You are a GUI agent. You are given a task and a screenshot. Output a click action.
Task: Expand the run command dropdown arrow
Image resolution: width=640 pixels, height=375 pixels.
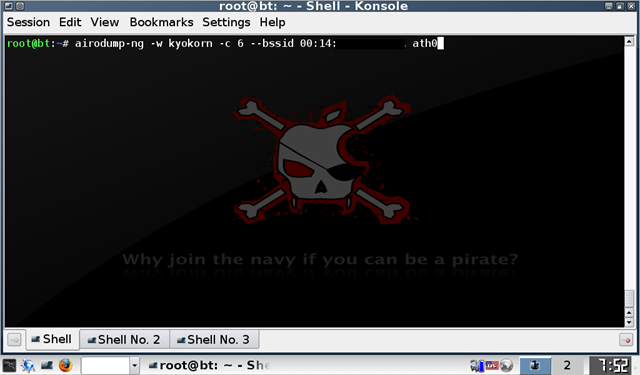click(134, 366)
